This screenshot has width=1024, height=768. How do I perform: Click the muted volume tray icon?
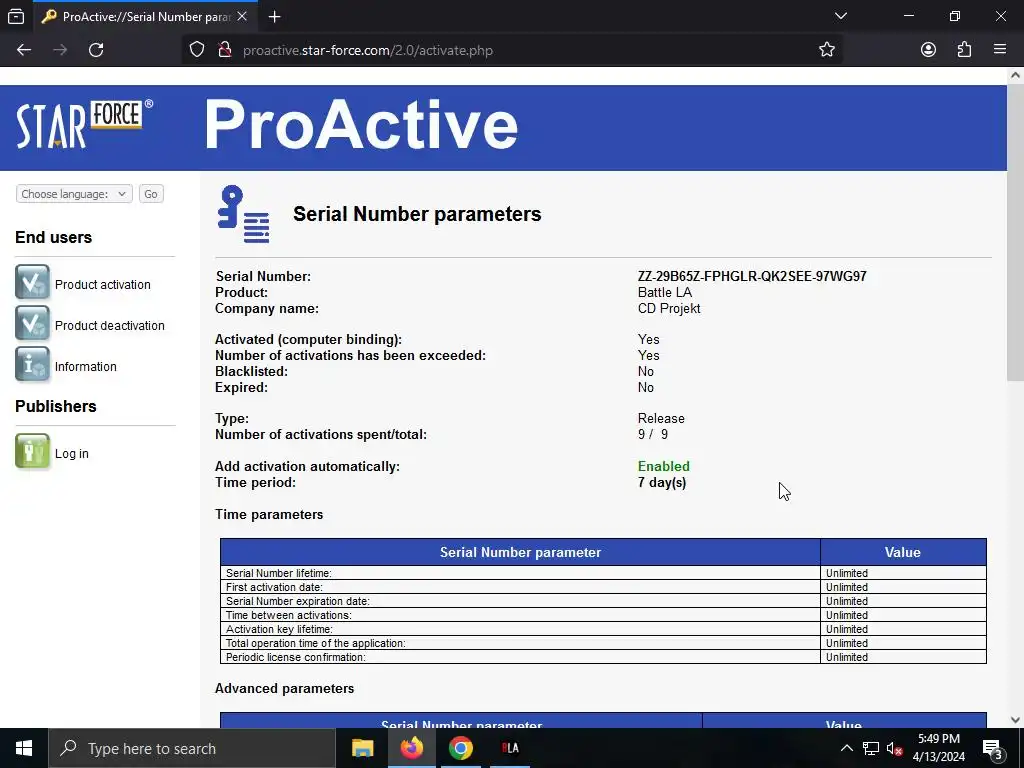[894, 748]
